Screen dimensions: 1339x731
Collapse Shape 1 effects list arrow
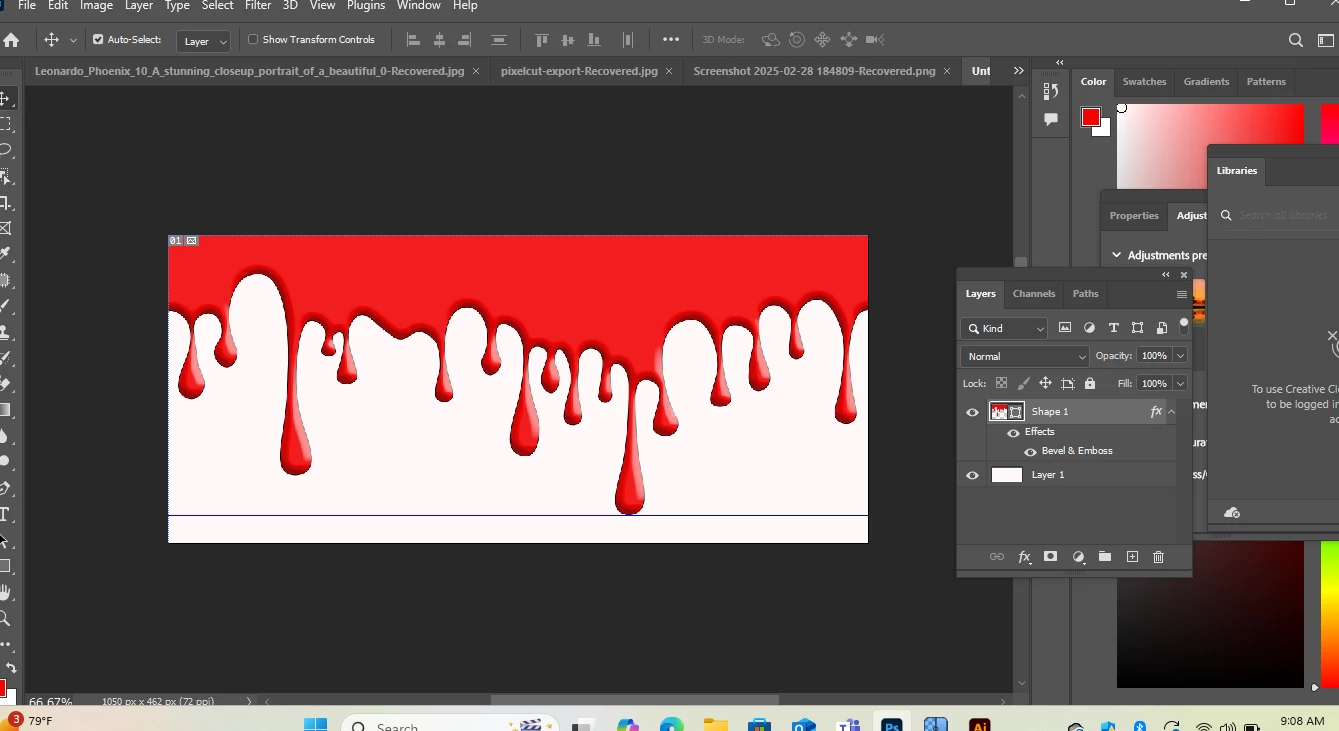point(1172,411)
